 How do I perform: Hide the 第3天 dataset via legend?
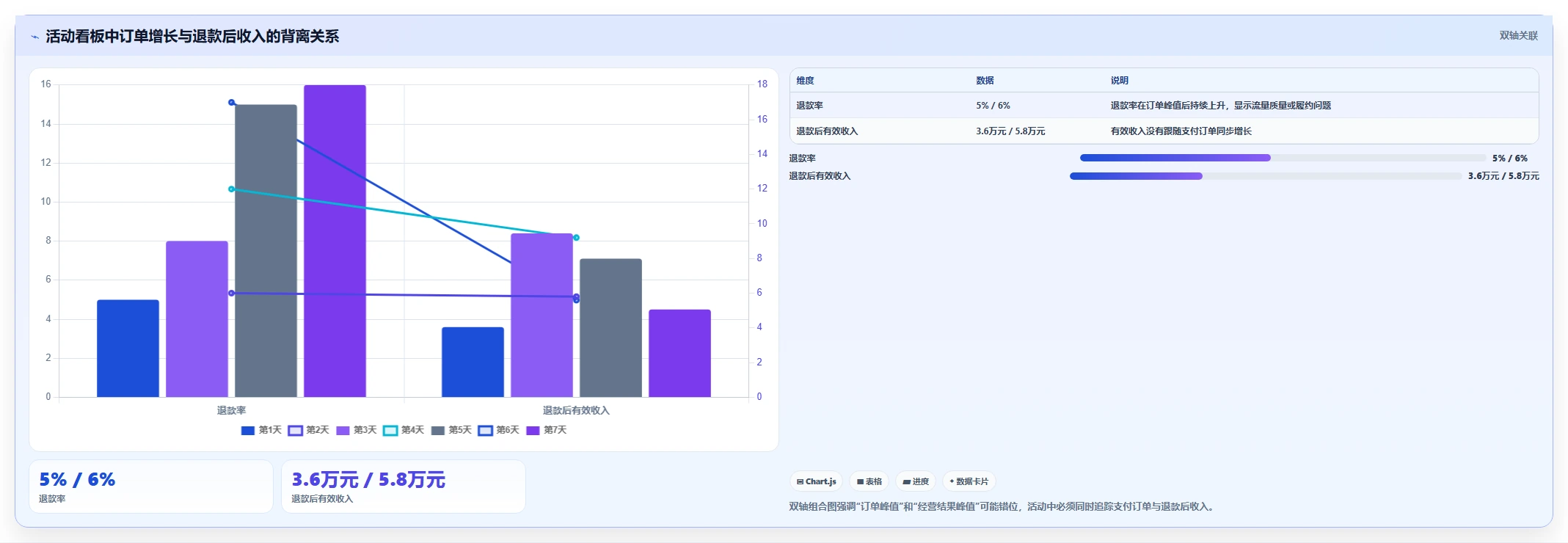[356, 430]
